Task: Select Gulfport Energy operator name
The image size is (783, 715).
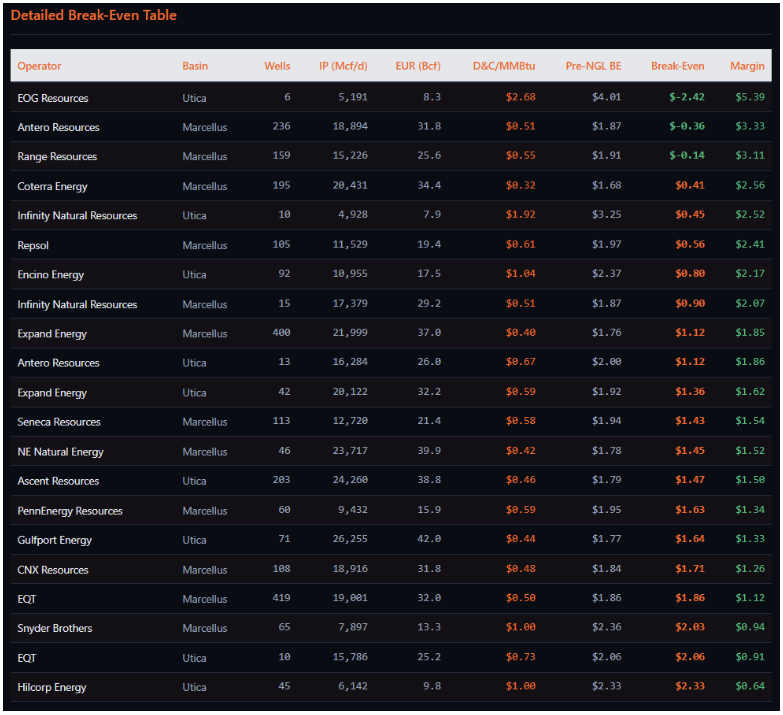Action: [x=55, y=541]
